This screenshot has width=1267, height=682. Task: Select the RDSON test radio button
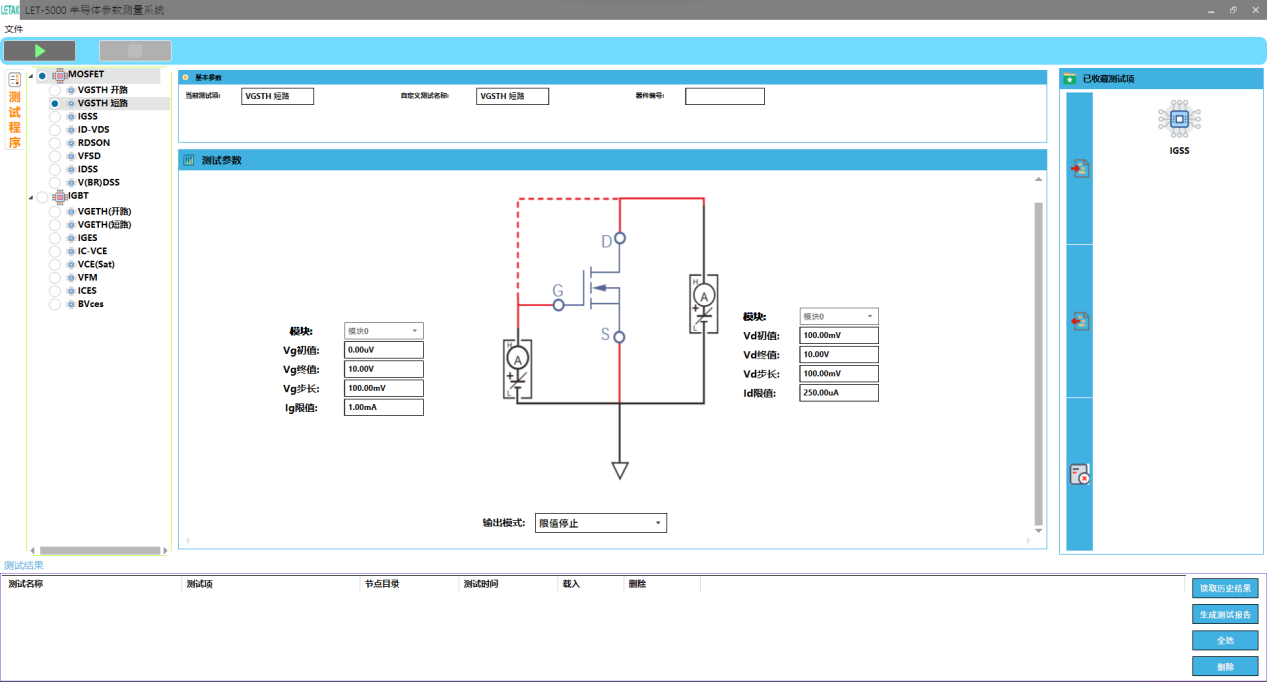click(x=55, y=143)
